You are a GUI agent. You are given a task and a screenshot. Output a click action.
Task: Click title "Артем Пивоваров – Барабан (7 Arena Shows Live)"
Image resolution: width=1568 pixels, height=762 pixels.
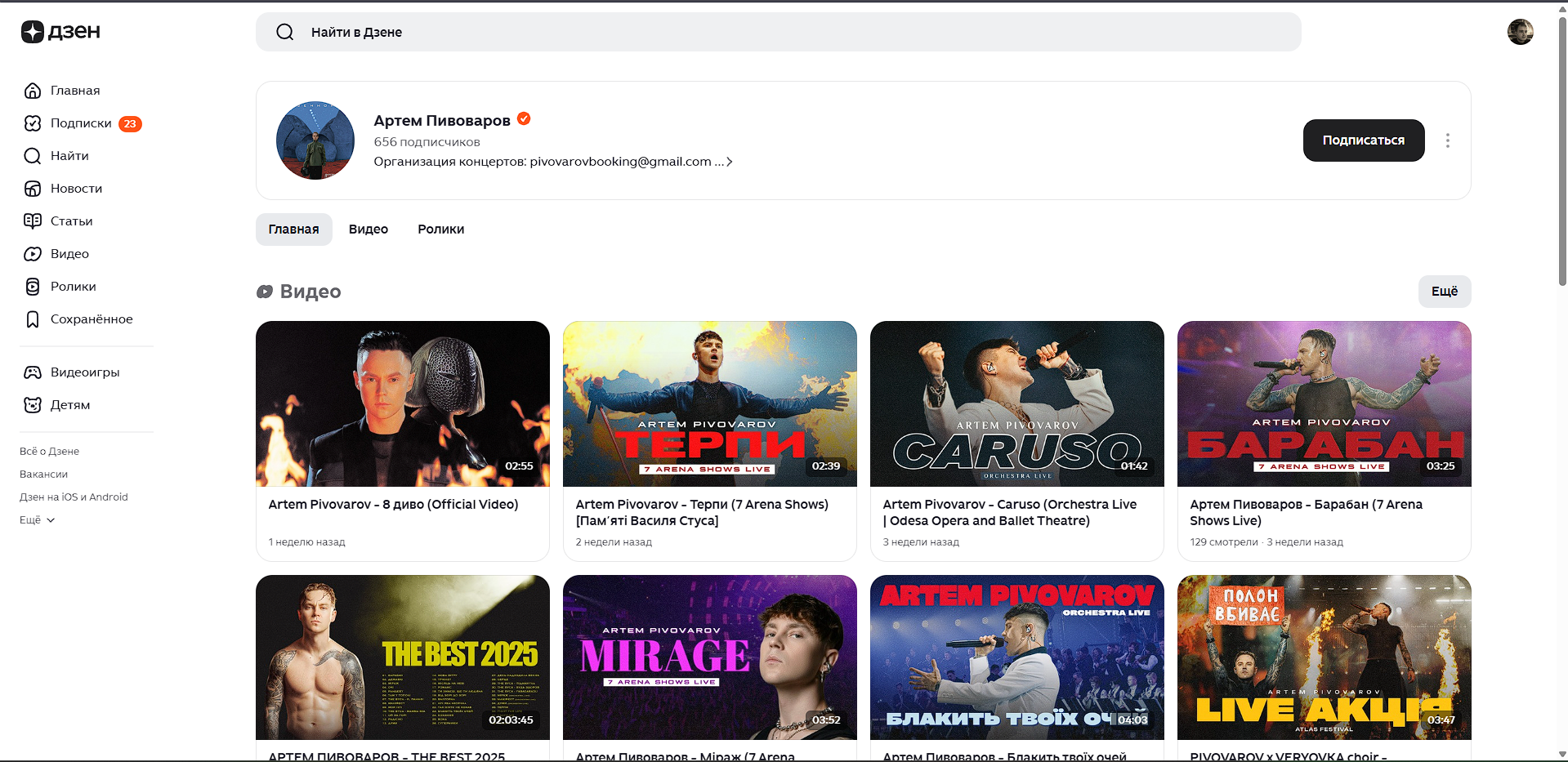pos(1307,513)
